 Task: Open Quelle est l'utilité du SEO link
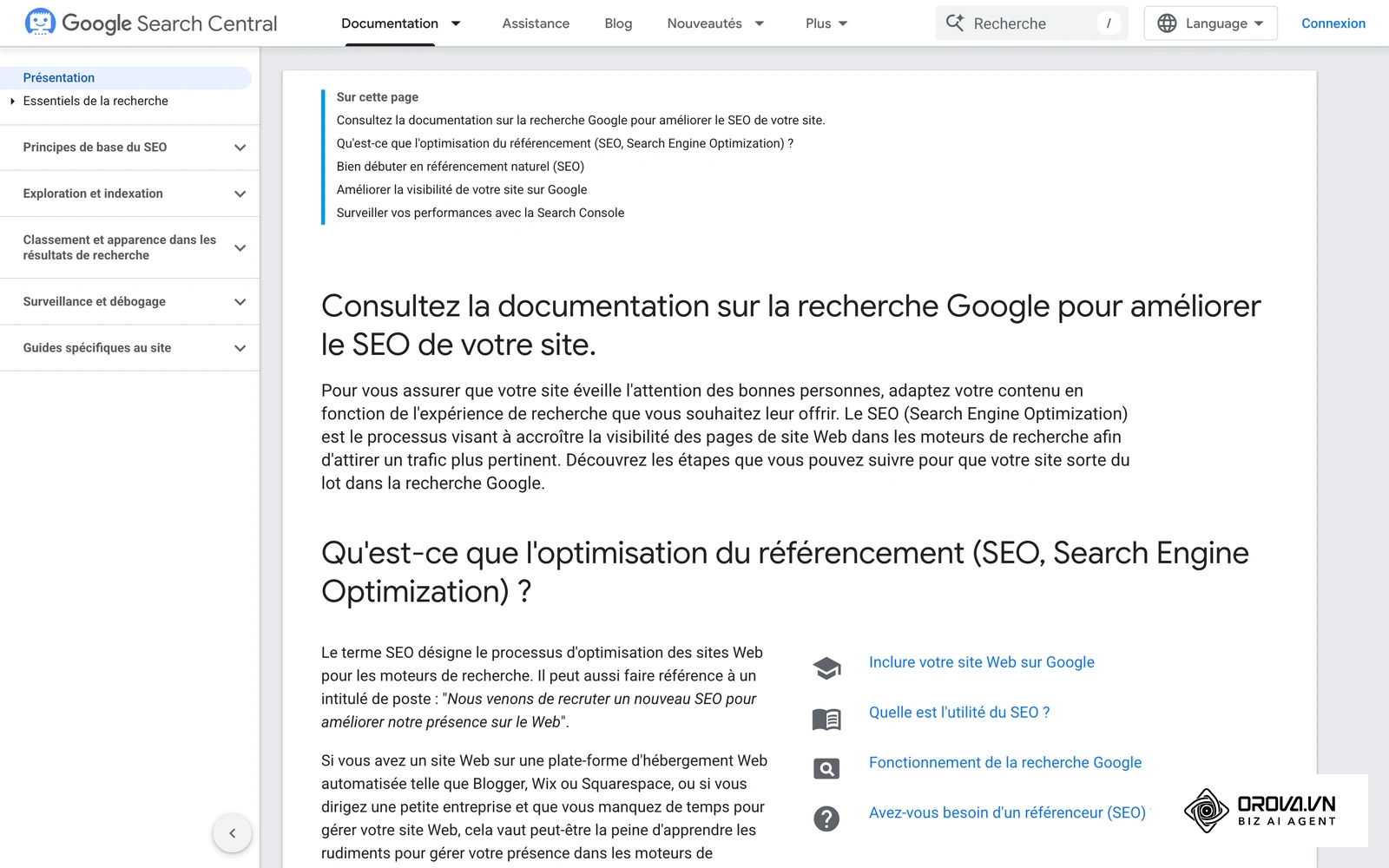click(x=959, y=713)
